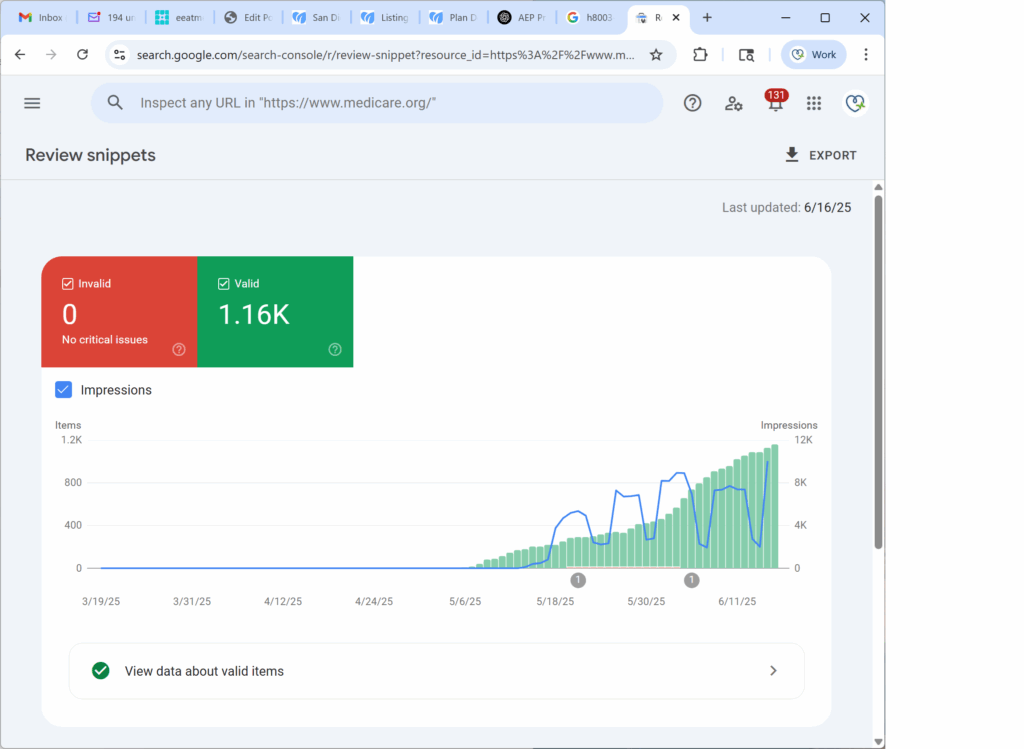
Task: Open user and permissions settings icon
Action: click(733, 103)
